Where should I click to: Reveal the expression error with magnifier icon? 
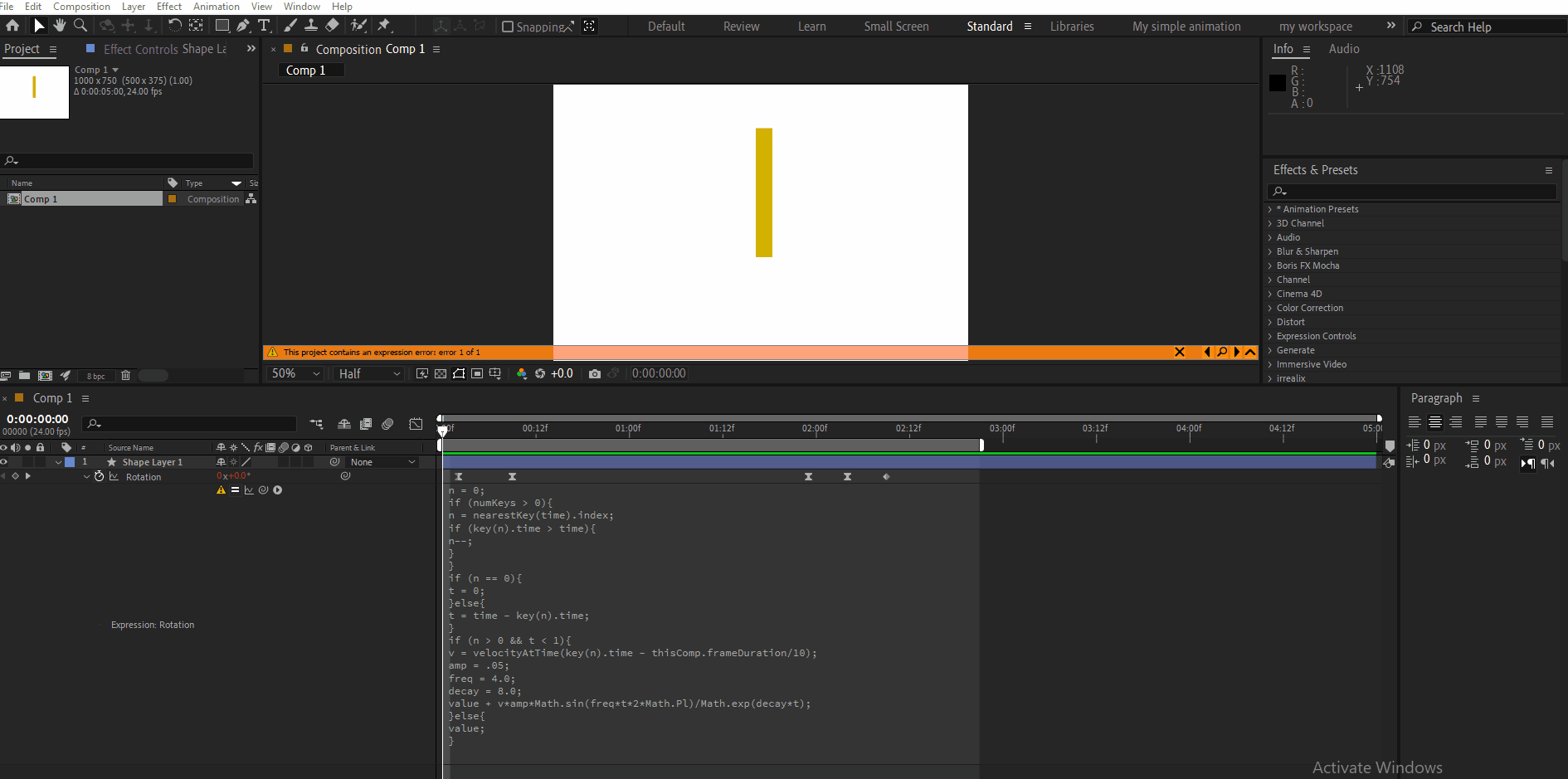point(1222,353)
